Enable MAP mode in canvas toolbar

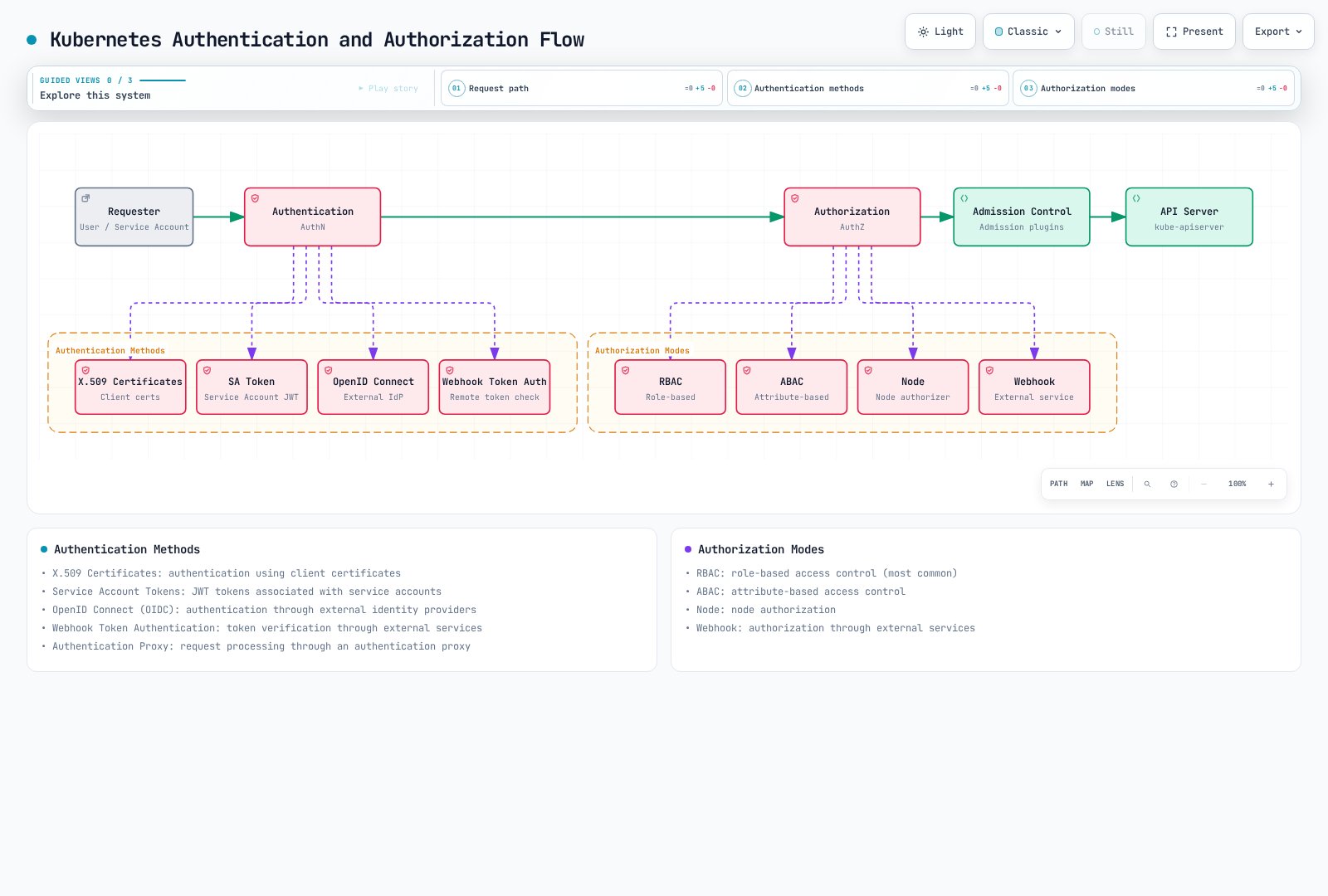click(1086, 484)
